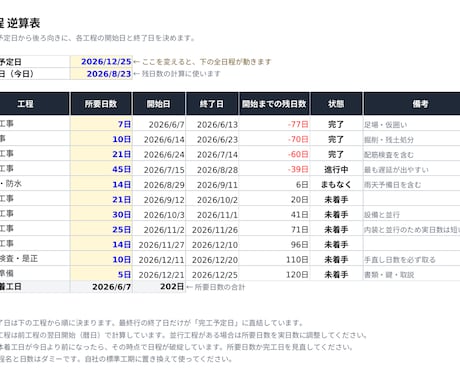Select the today date cell 2026/8/23
460x380 pixels.
point(101,74)
